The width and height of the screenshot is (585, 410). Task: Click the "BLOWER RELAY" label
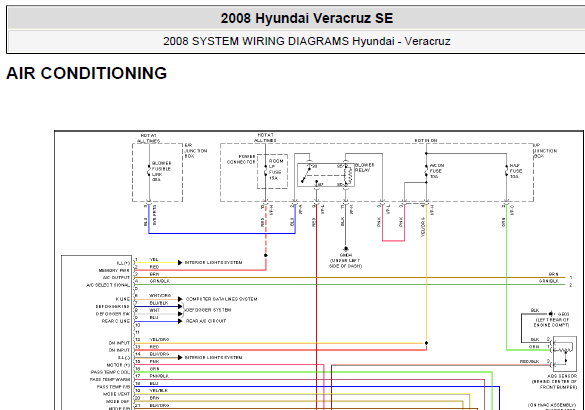click(x=365, y=167)
